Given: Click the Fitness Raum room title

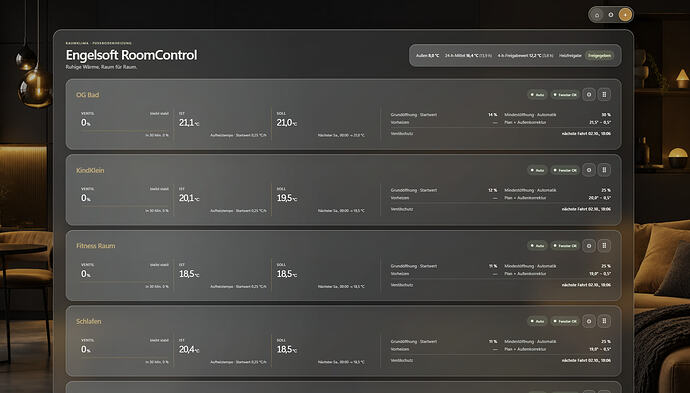Looking at the screenshot, I should click(x=95, y=246).
